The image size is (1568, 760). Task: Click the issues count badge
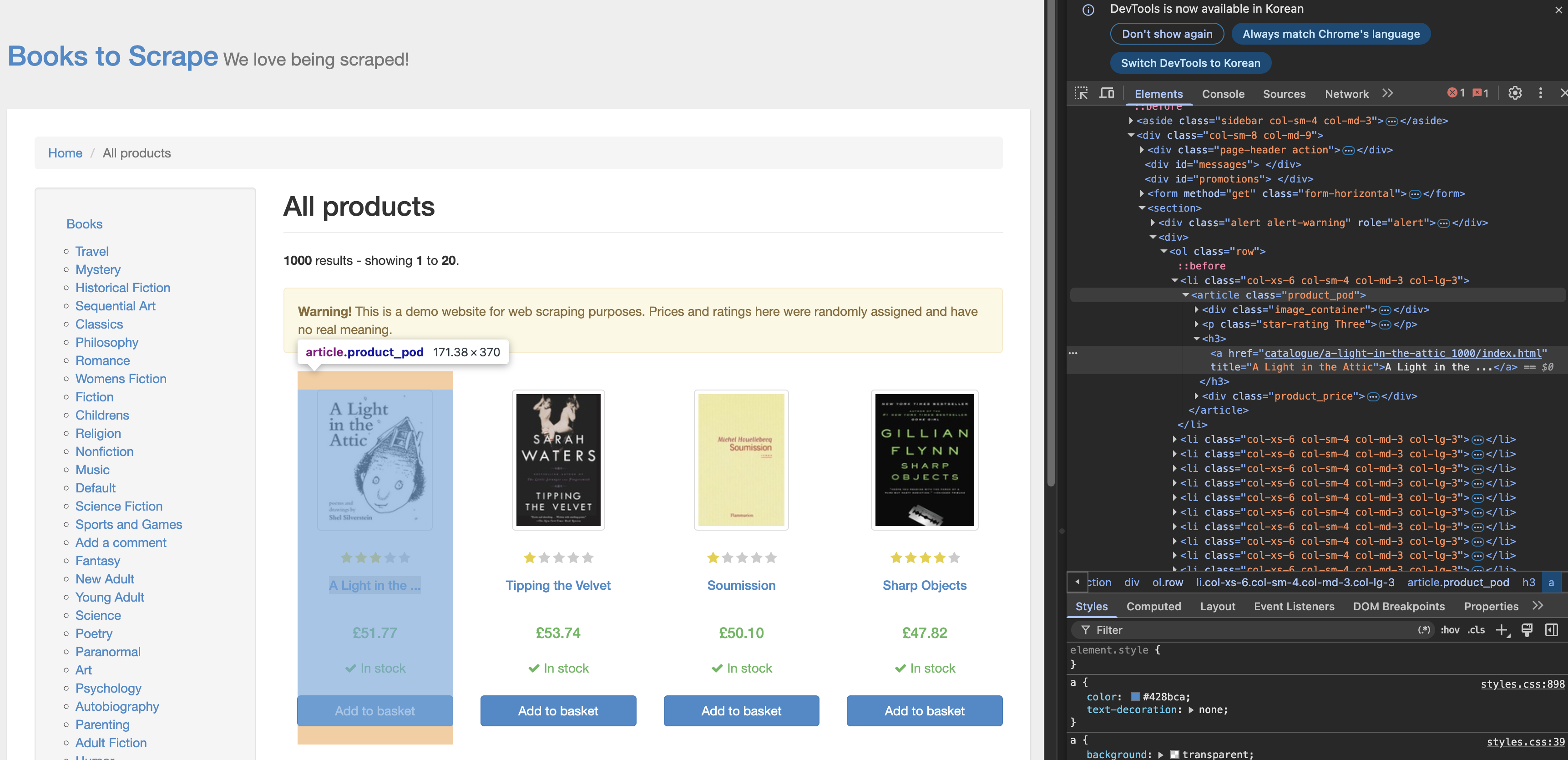point(1481,93)
